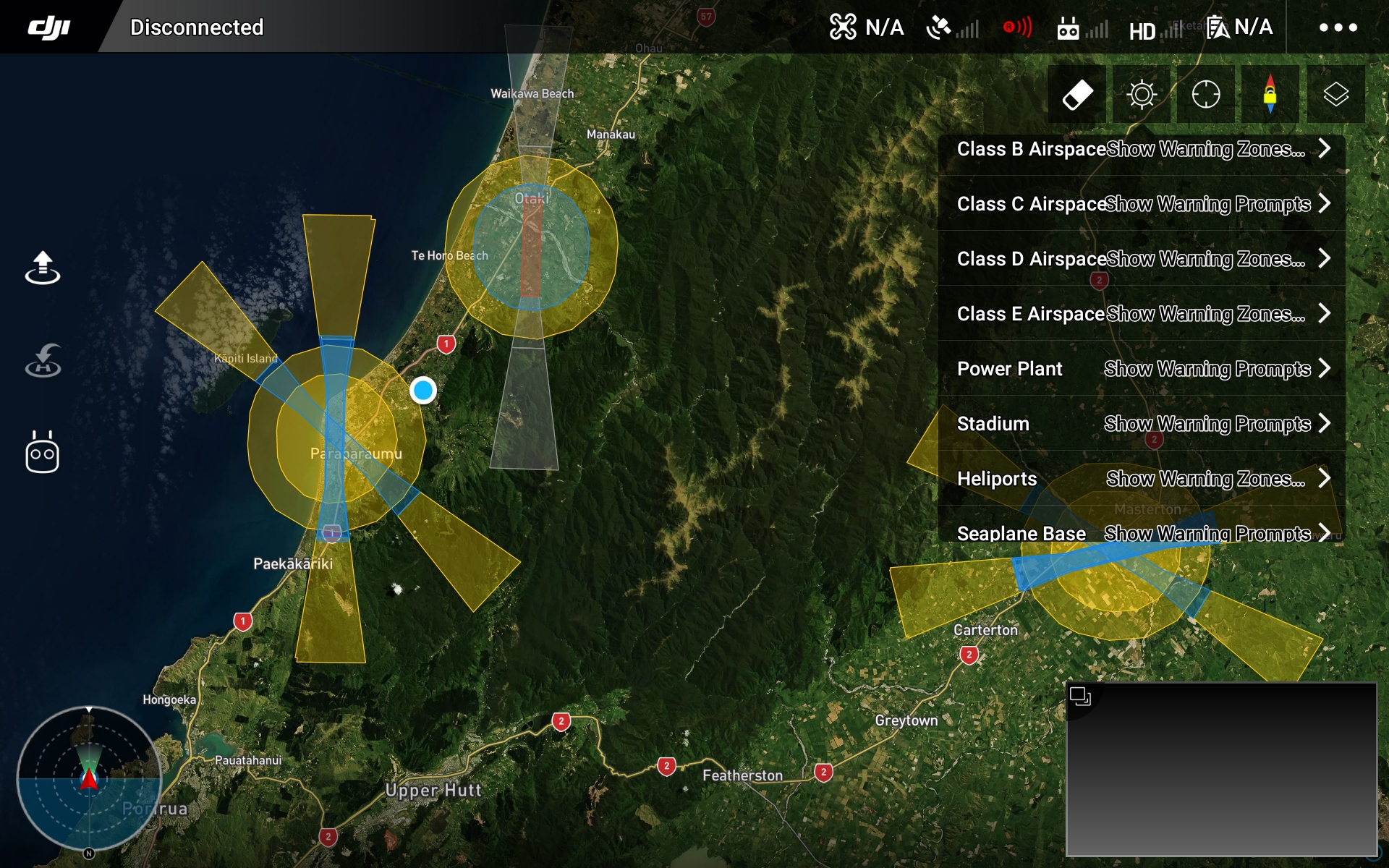Select the Class D Airspace label
This screenshot has height=868, width=1389.
tap(1032, 259)
